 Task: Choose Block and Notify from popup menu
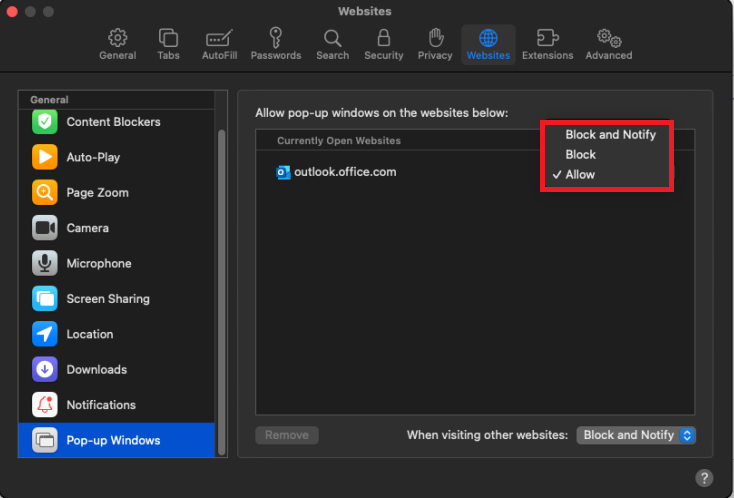(x=610, y=134)
